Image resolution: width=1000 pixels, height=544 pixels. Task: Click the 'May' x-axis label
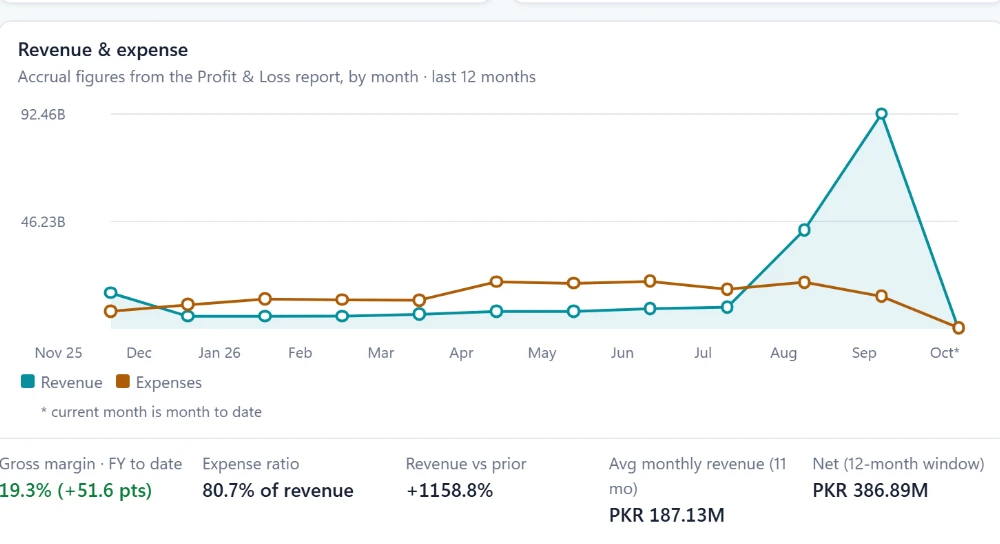tap(542, 353)
